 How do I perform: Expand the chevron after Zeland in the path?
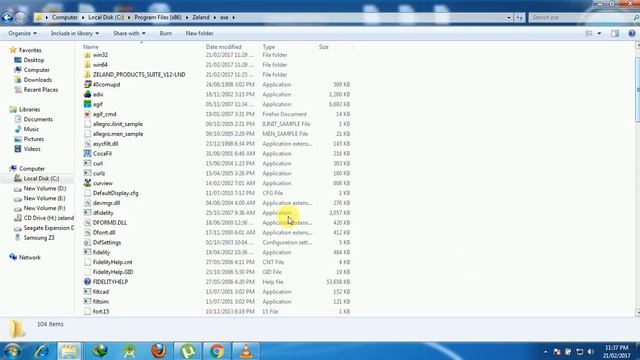pos(215,18)
